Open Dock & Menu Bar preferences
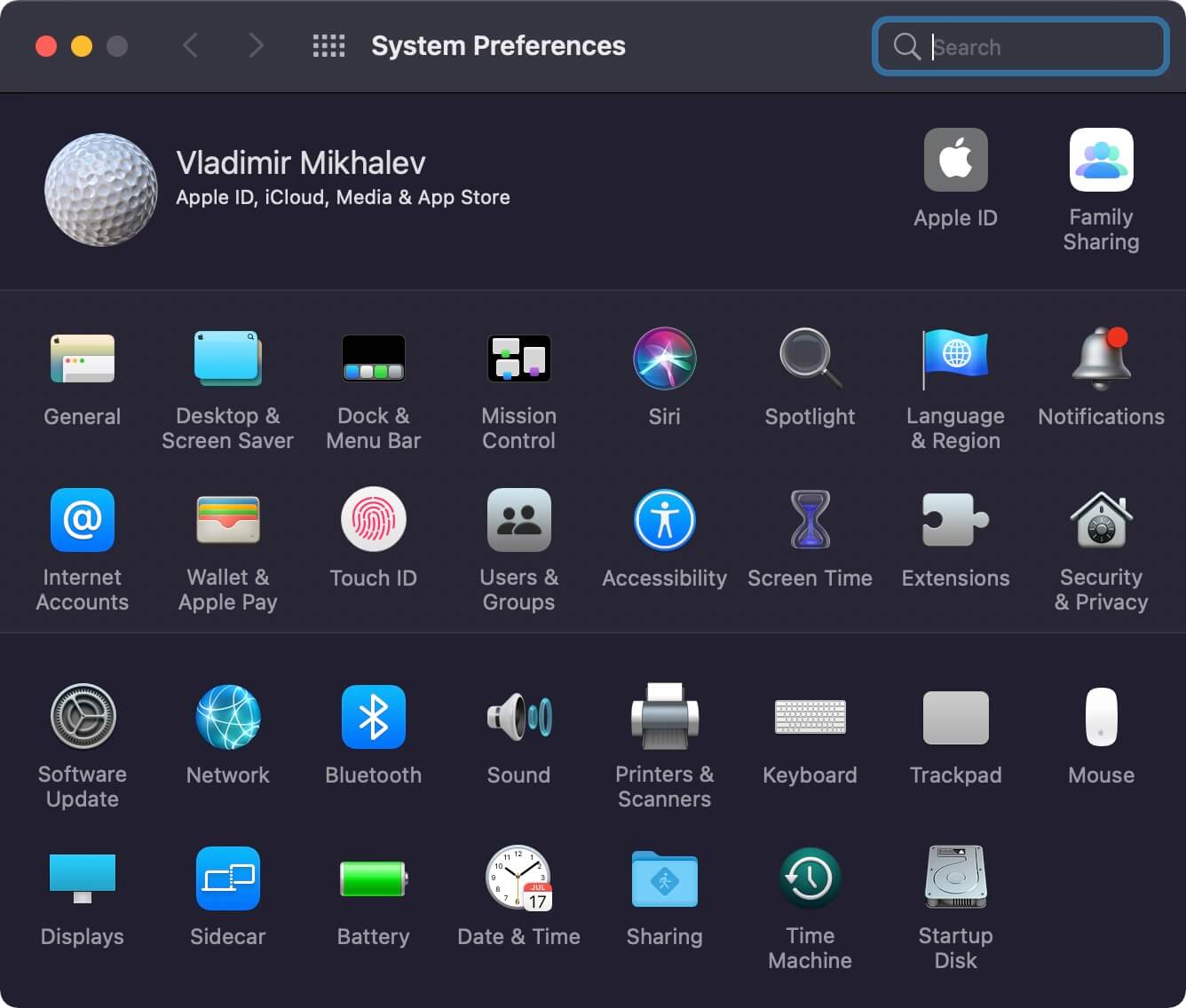 click(374, 358)
